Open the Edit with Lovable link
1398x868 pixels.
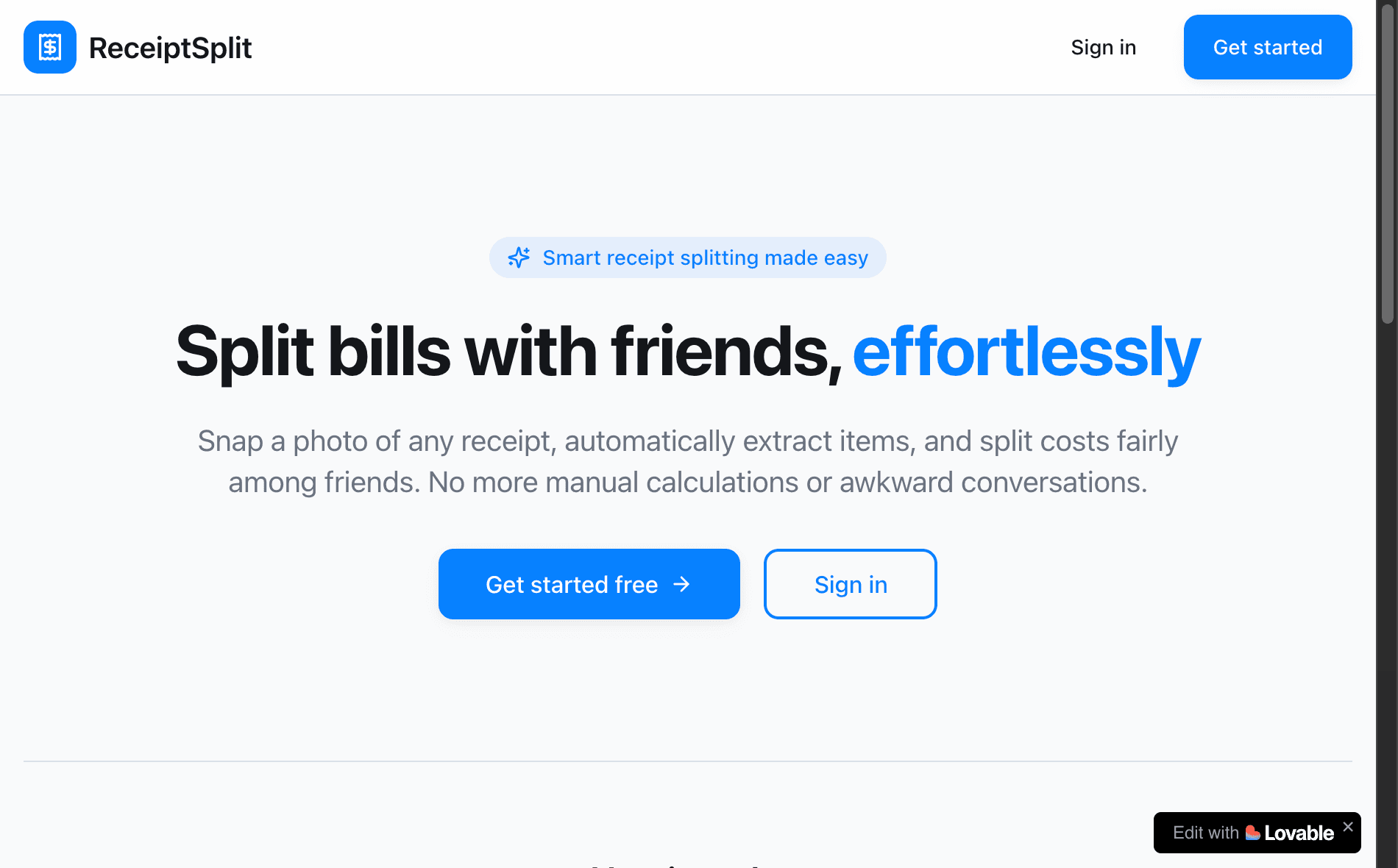[1251, 833]
